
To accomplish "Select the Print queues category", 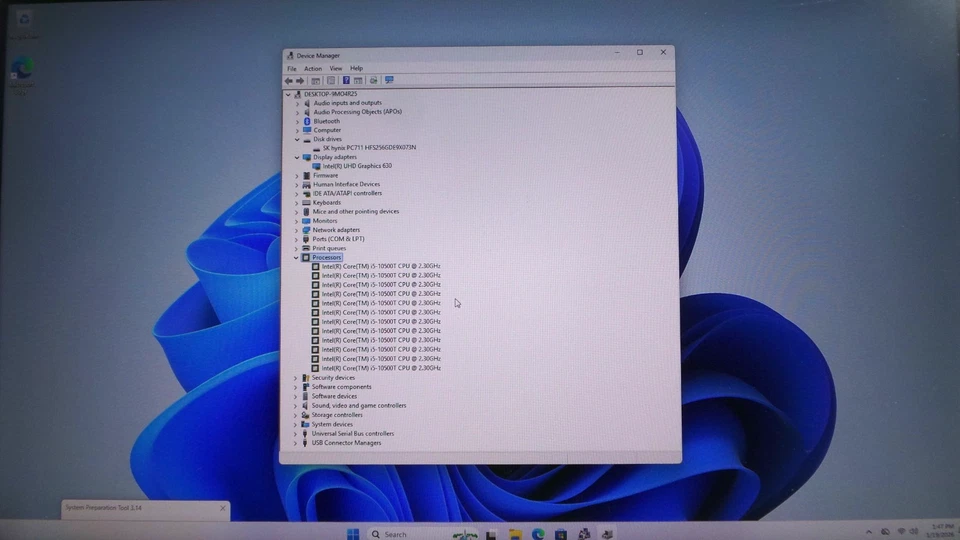I will coord(329,249).
